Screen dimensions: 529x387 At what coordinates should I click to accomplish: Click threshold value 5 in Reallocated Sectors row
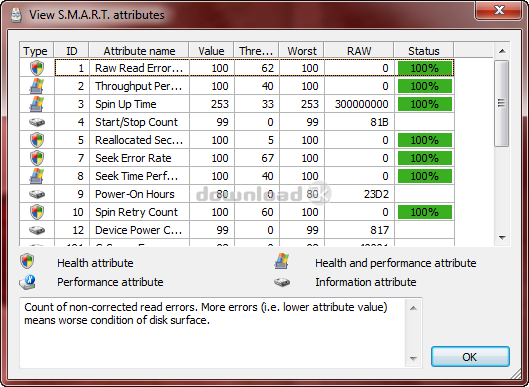coord(271,140)
